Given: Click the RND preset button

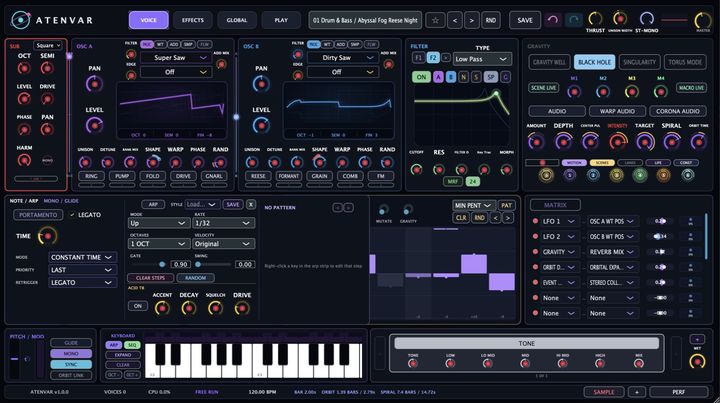Looking at the screenshot, I should coord(491,20).
